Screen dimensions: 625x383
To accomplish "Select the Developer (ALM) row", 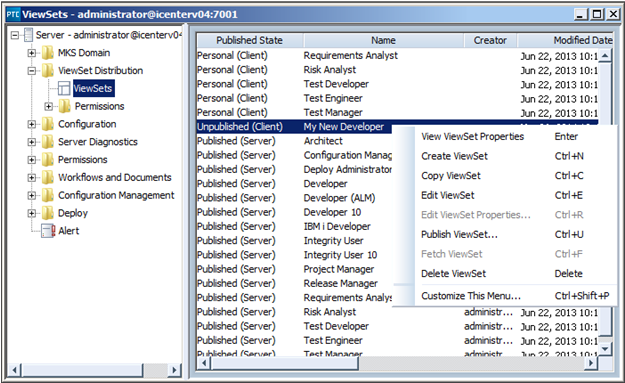I will tap(294, 198).
